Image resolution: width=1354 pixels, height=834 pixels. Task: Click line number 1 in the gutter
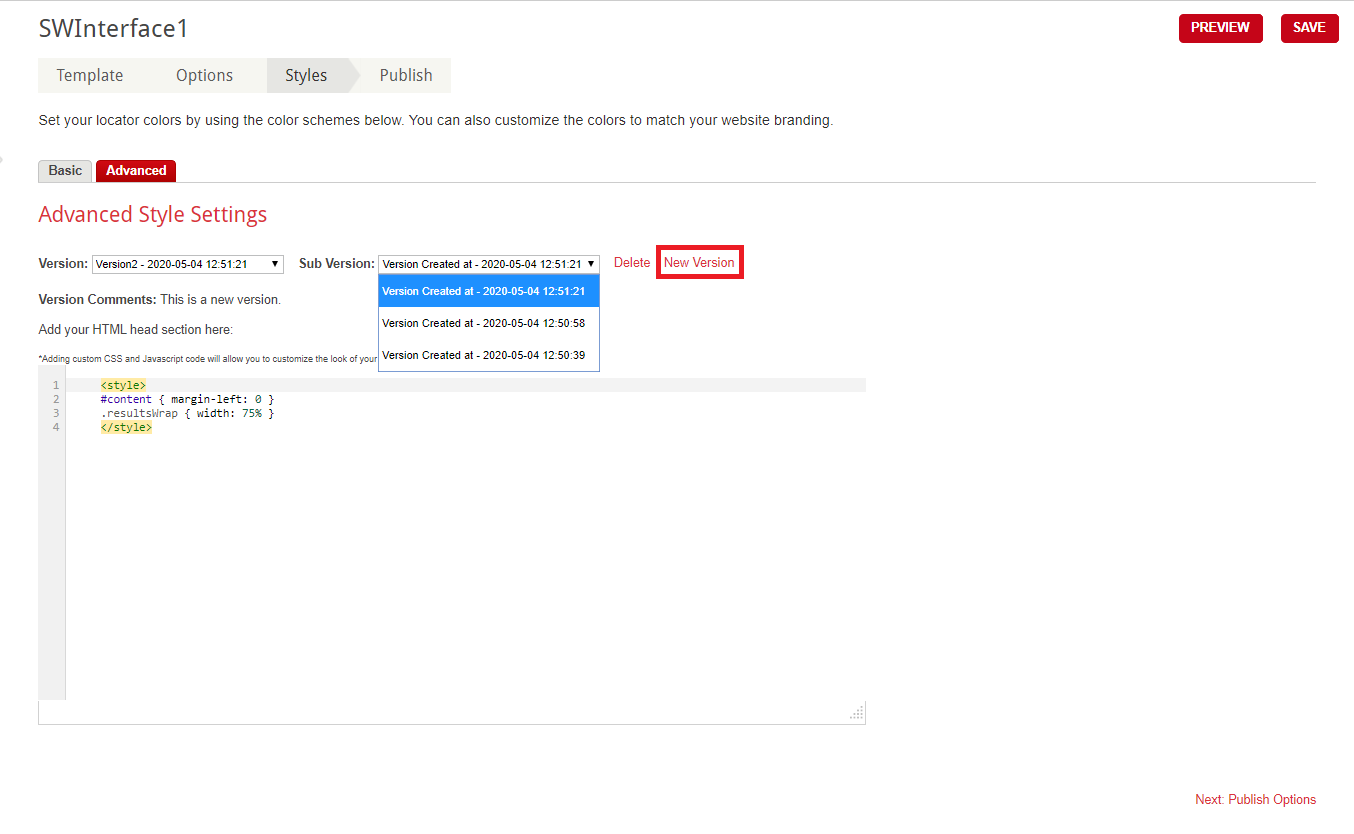click(56, 385)
